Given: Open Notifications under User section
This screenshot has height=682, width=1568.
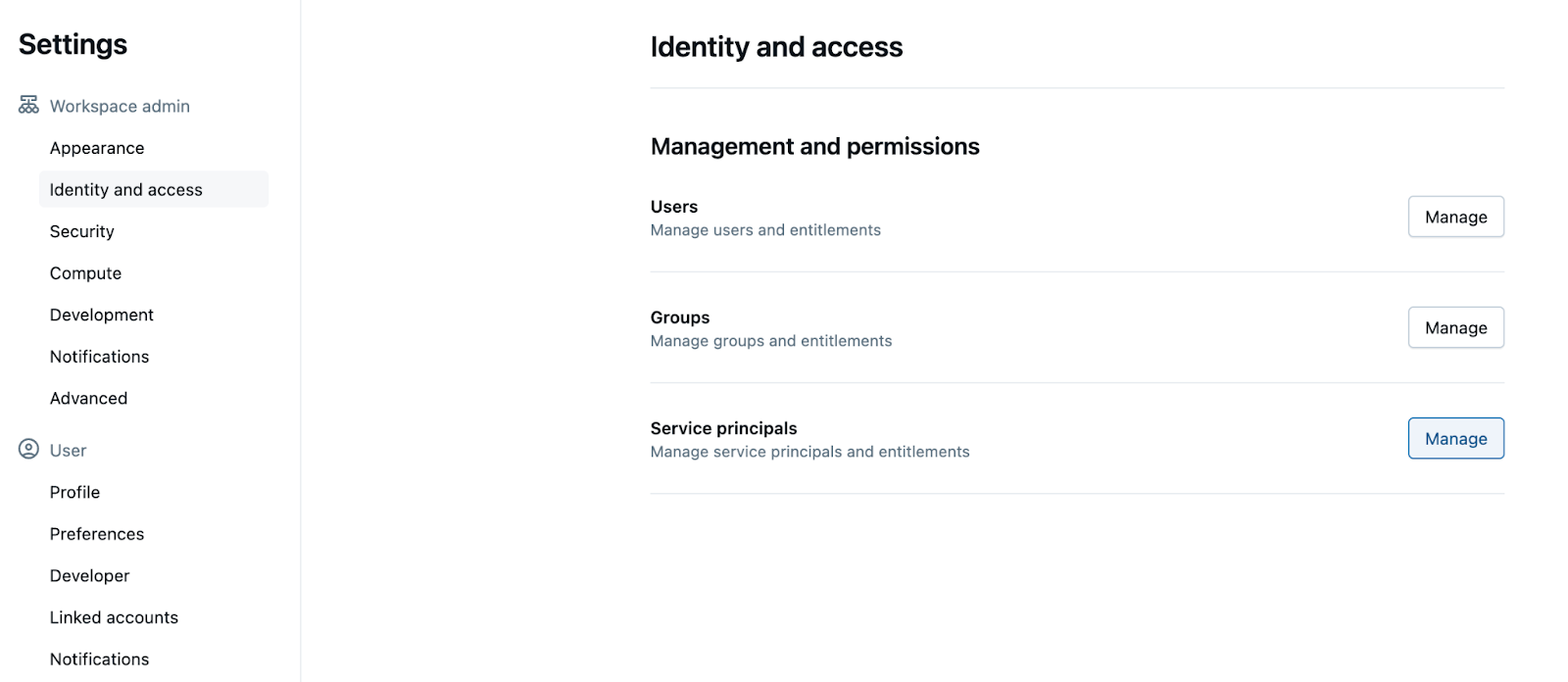Looking at the screenshot, I should 100,659.
